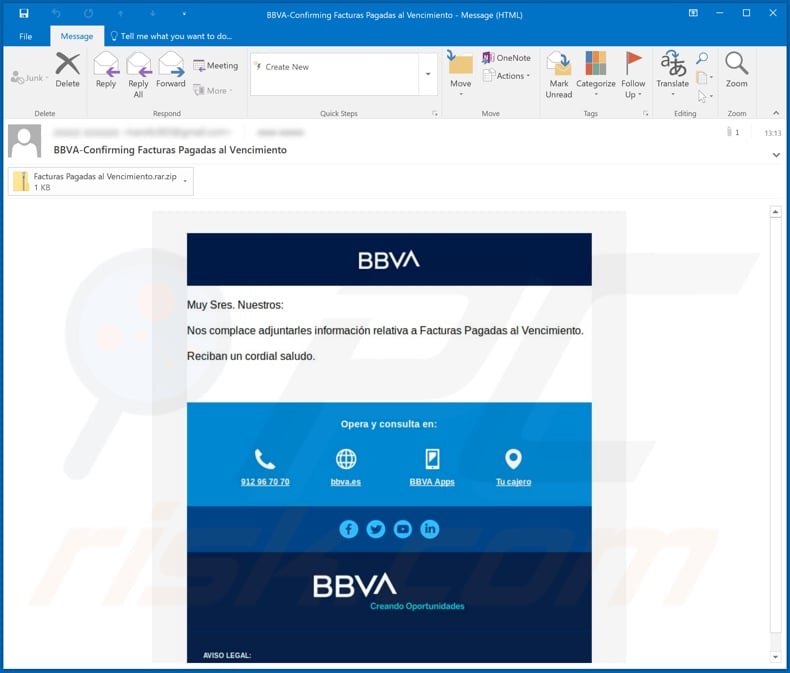Expand the Quick Steps gallery
The image size is (790, 673).
[x=428, y=74]
